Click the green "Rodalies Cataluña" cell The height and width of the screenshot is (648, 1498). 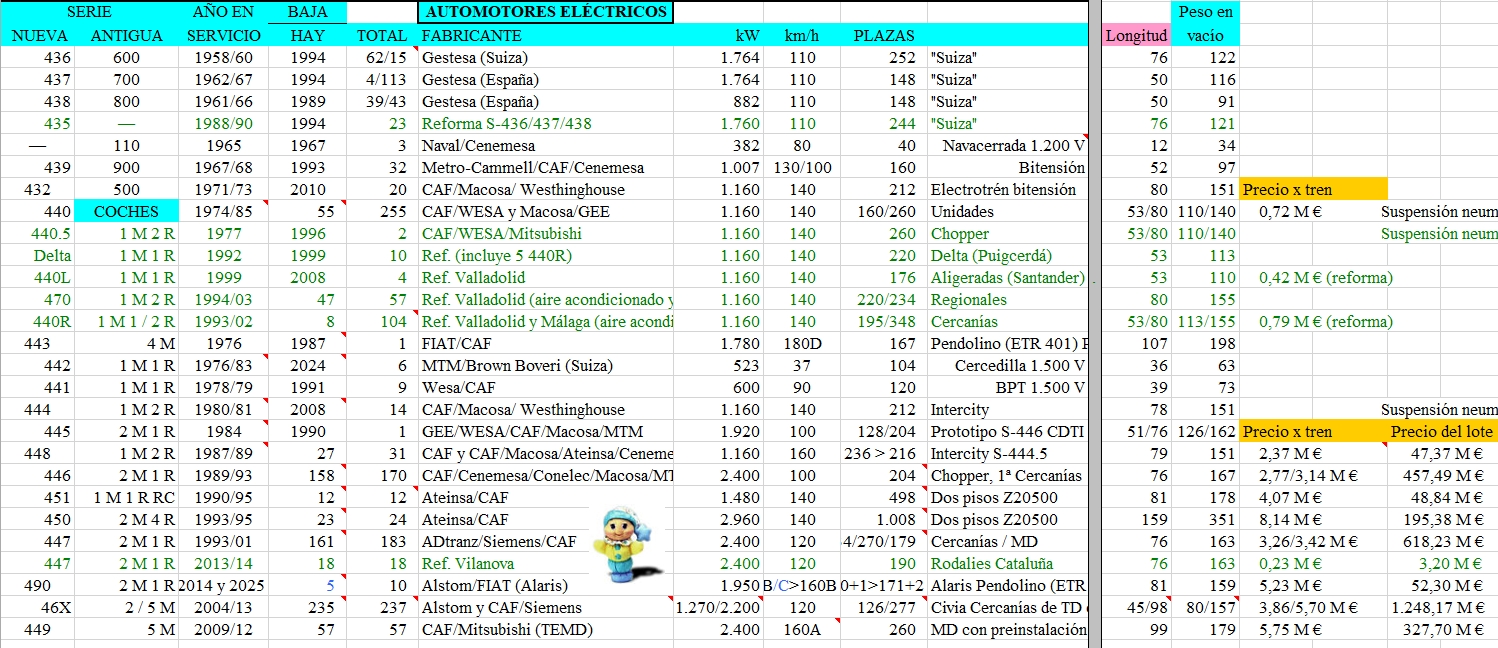pyautogui.click(x=991, y=563)
